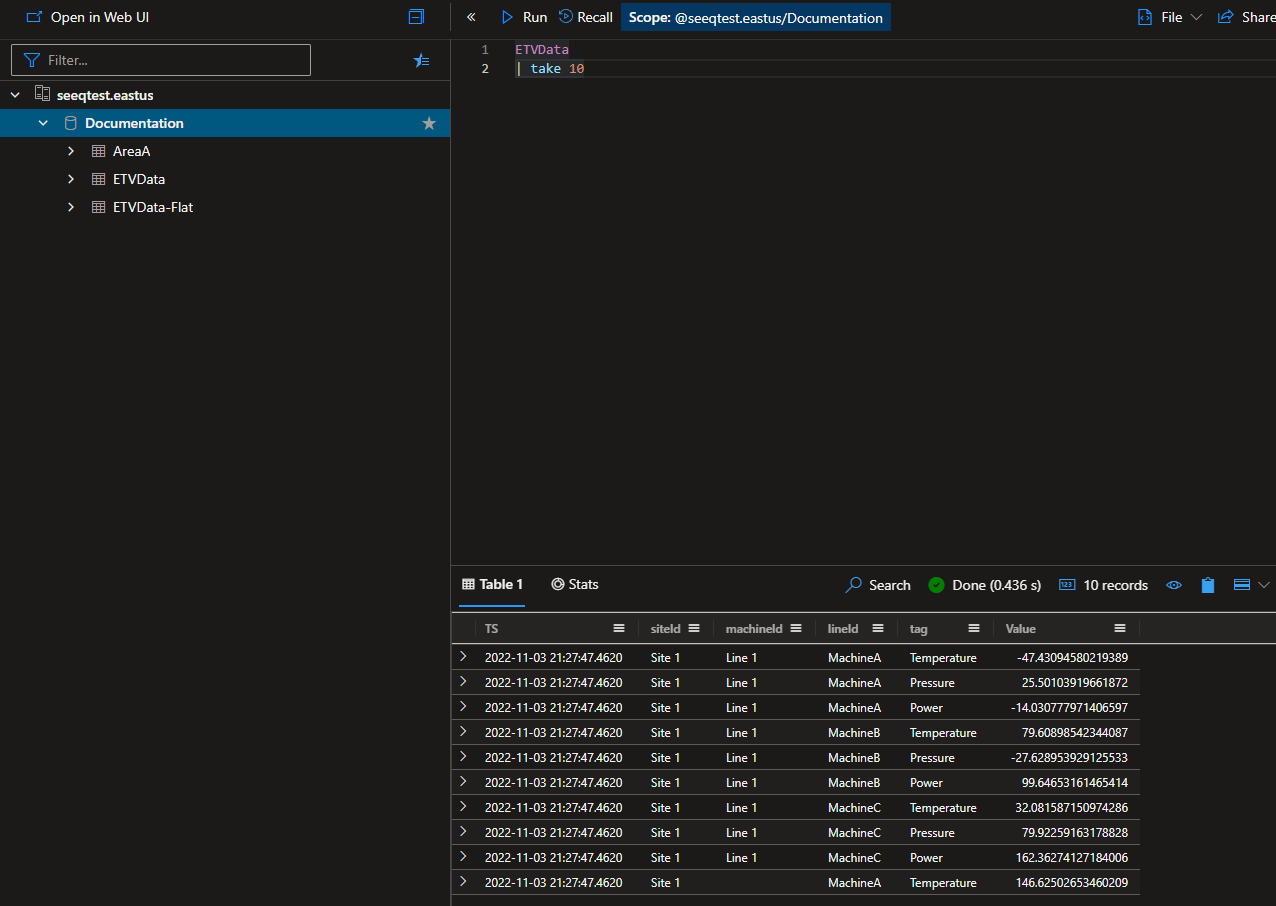Click the Done (0.436 s) status

tap(985, 585)
